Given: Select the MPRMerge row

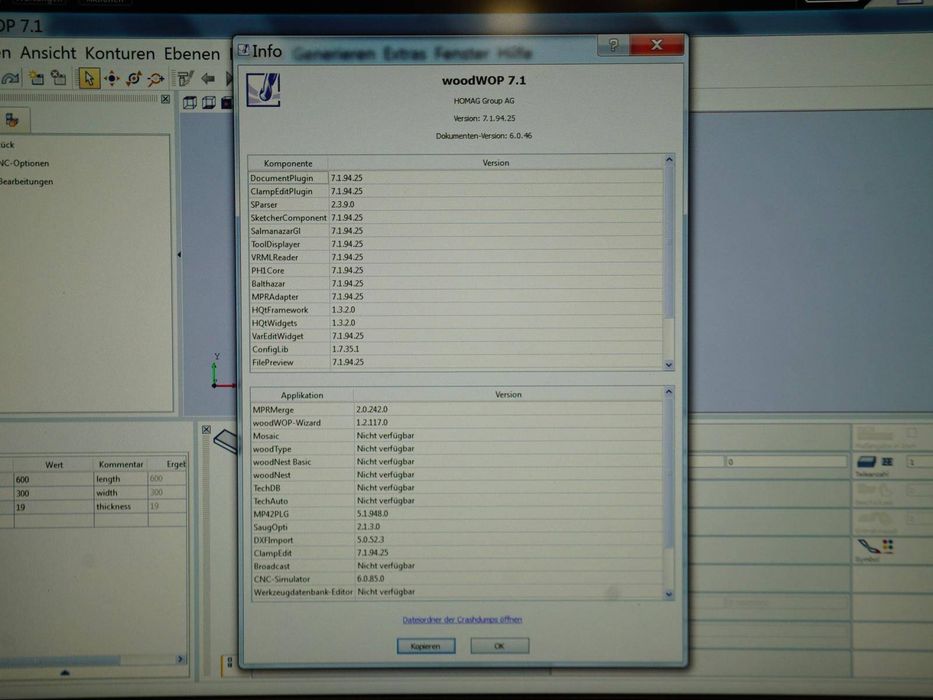Looking at the screenshot, I should click(457, 410).
